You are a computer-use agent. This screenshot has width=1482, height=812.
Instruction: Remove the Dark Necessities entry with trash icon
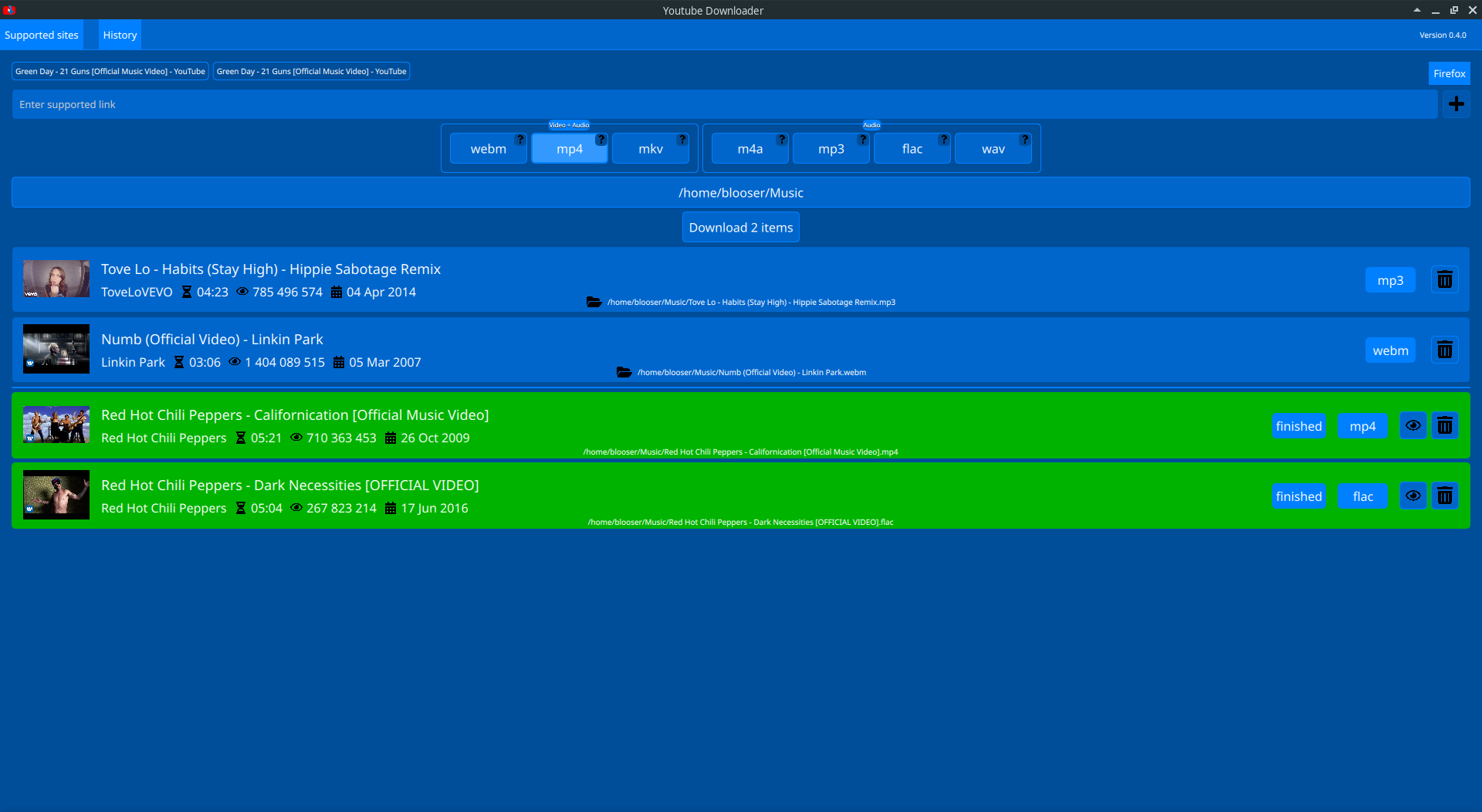point(1444,496)
